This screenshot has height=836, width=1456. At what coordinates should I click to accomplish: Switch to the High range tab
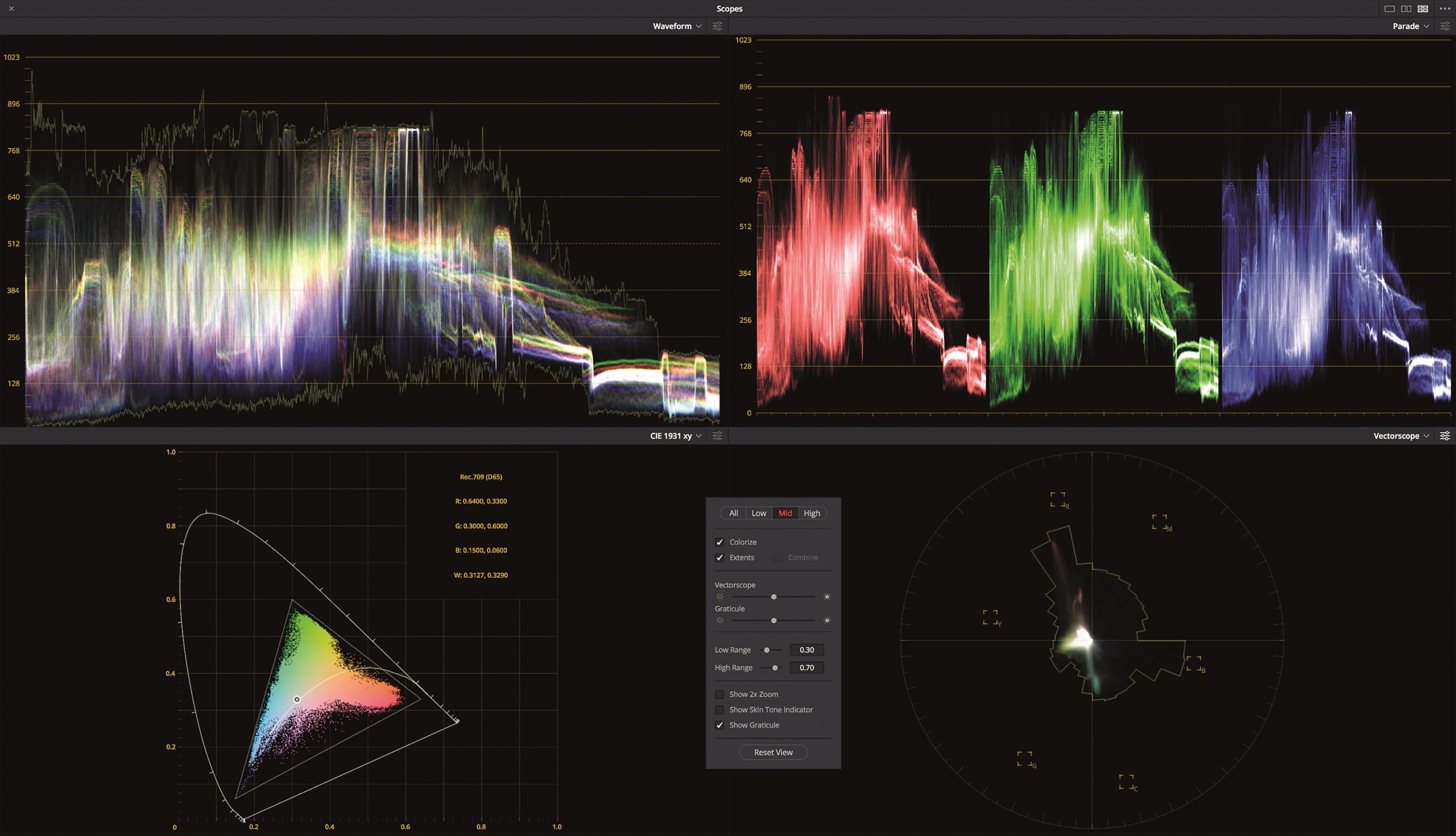(x=811, y=513)
